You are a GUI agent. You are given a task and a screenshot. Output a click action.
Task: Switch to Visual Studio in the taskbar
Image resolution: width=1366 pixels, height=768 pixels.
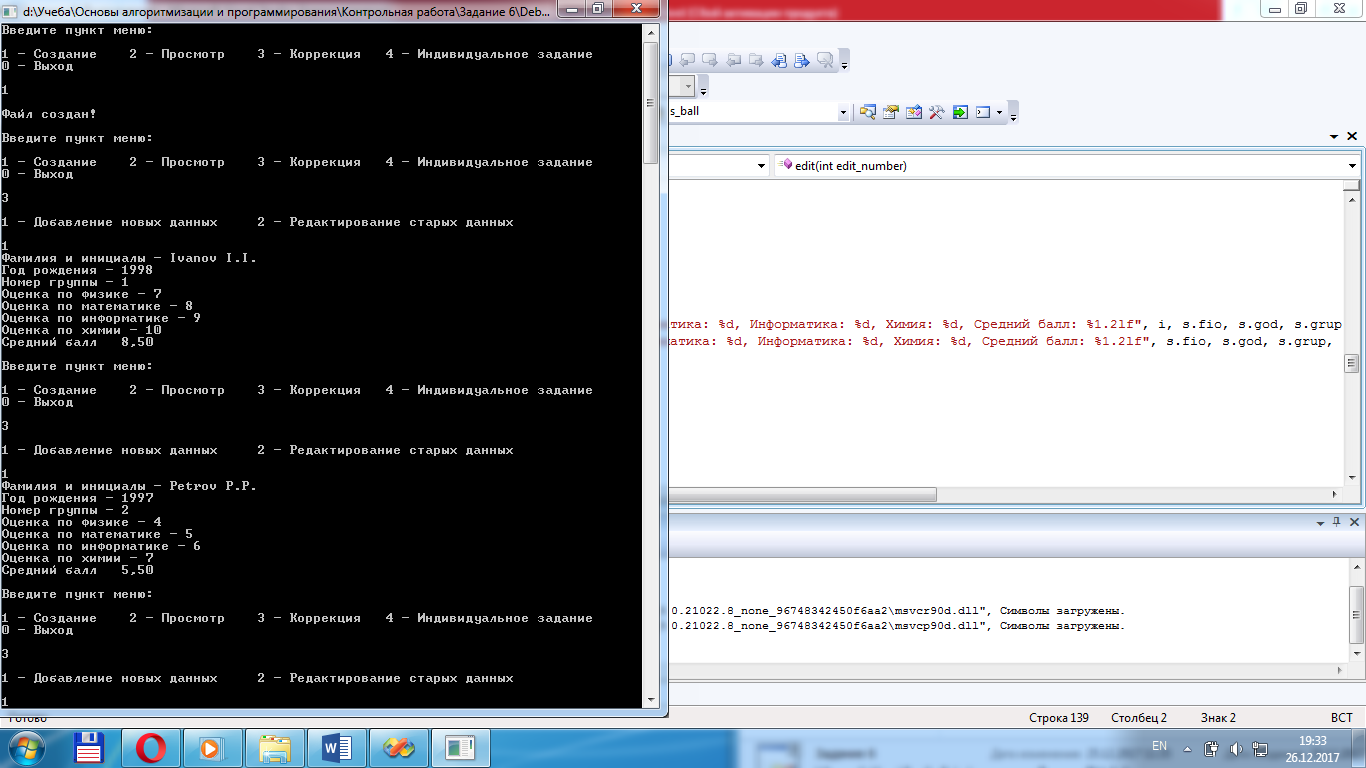400,747
